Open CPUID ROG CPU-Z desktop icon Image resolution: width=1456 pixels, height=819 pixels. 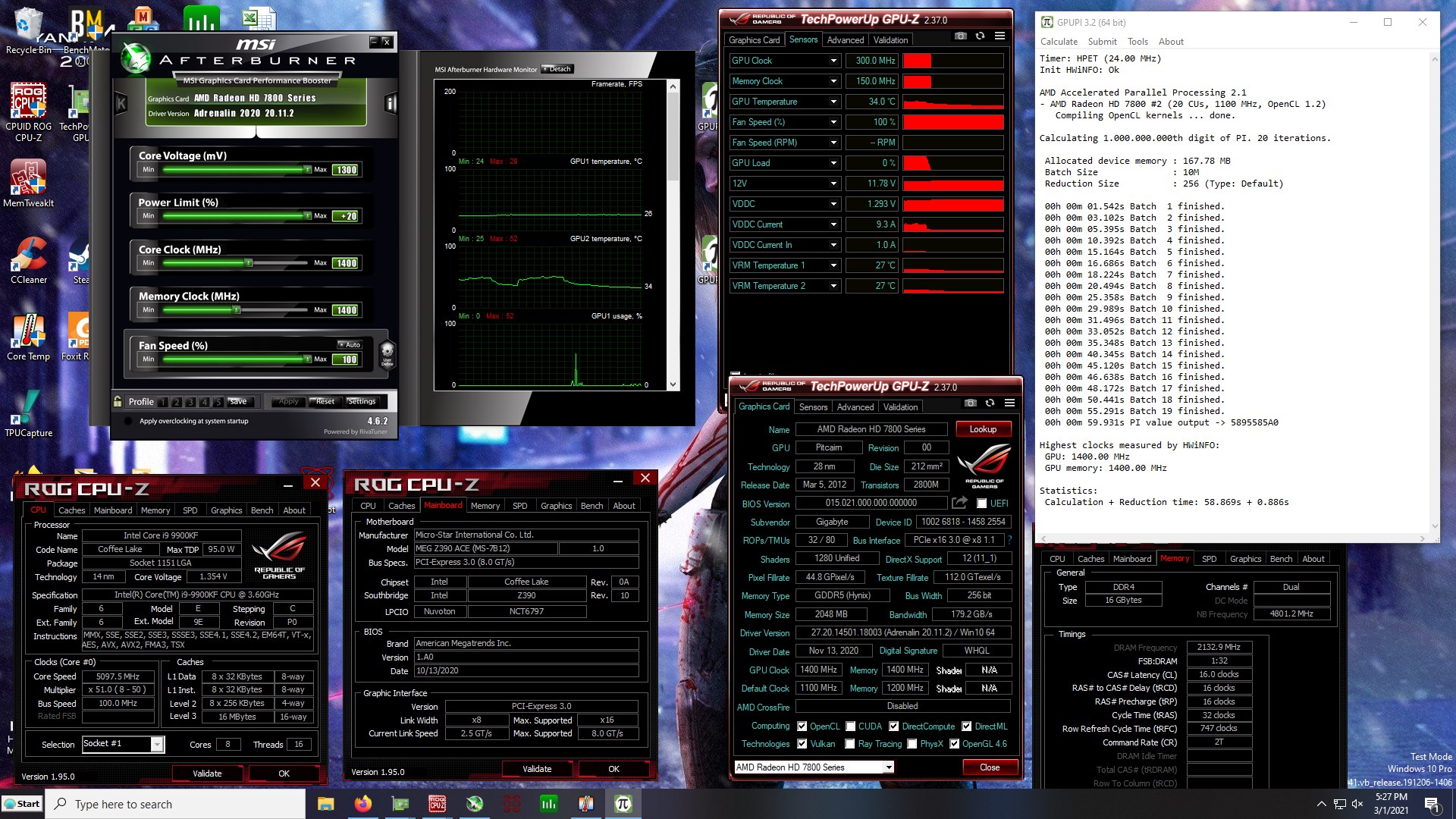pos(28,112)
